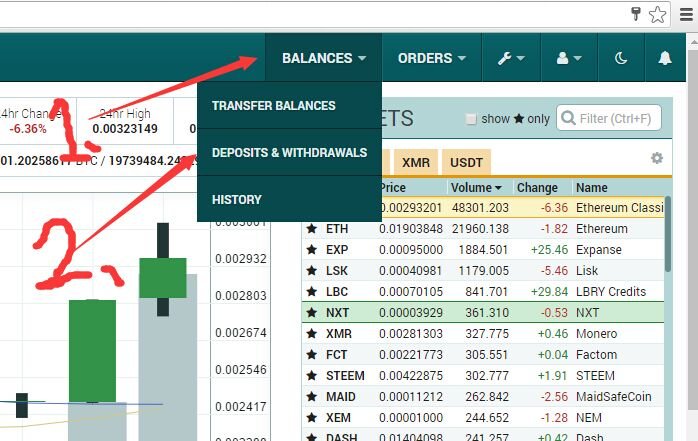The height and width of the screenshot is (441, 698).
Task: Select the MAID market ticker
Action: point(341,396)
